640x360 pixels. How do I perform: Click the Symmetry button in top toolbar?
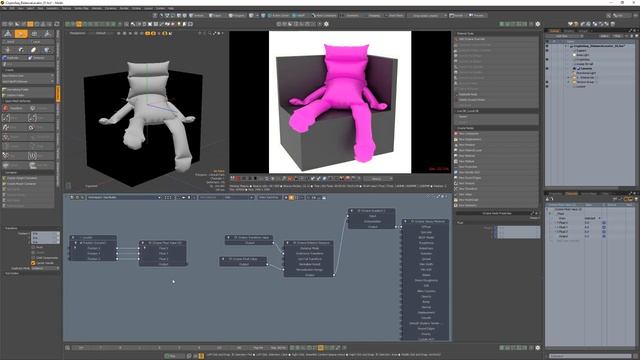(x=353, y=16)
